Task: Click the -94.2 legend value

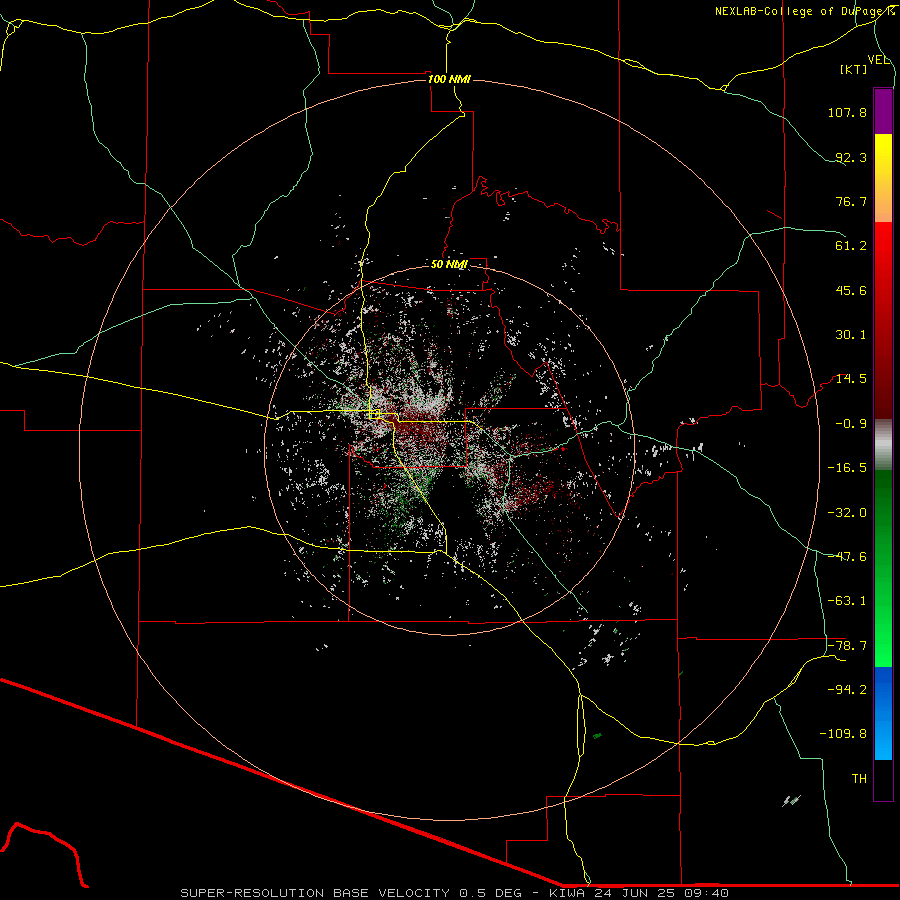Action: [847, 690]
